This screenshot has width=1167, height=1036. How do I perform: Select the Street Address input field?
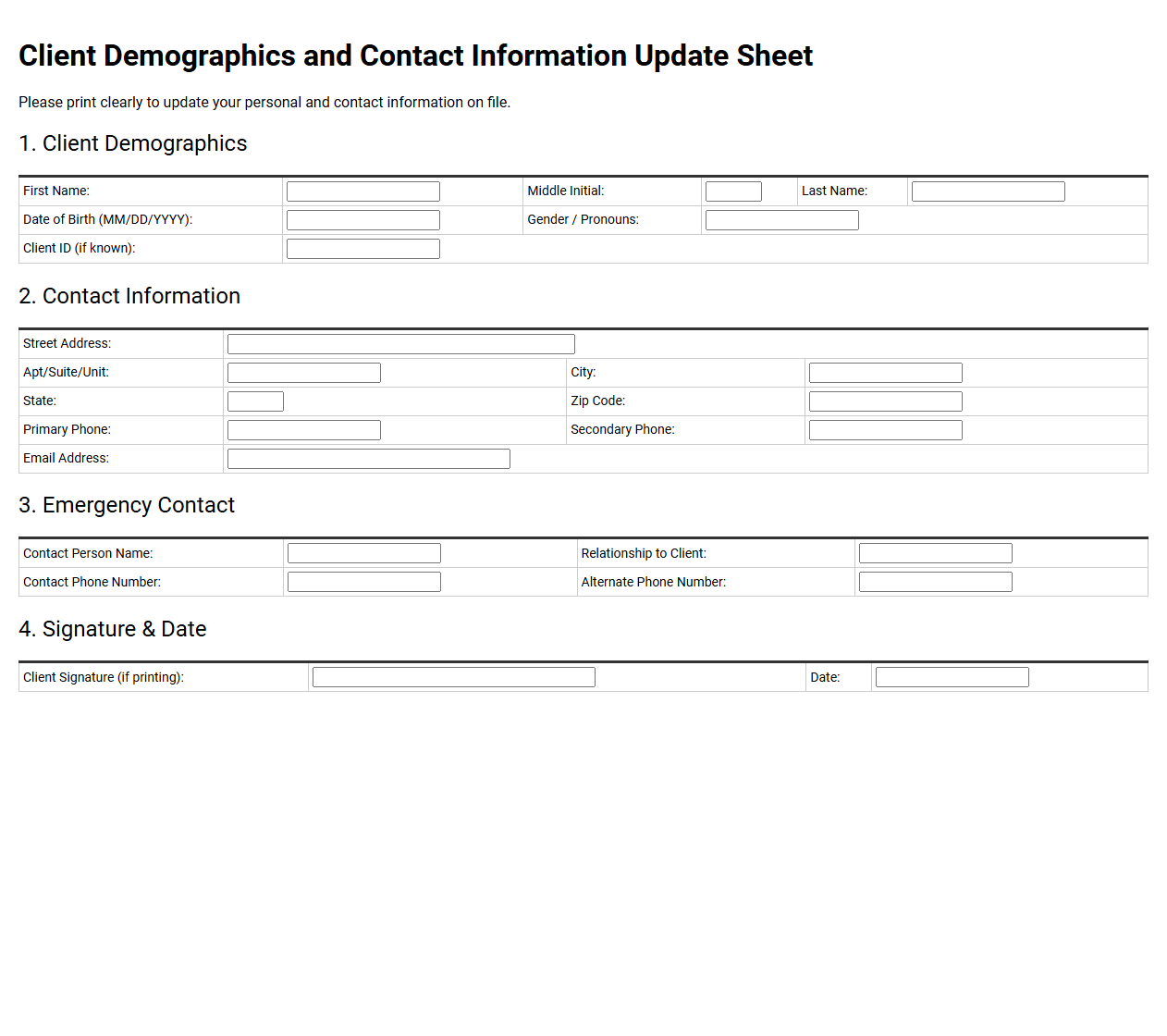[401, 344]
